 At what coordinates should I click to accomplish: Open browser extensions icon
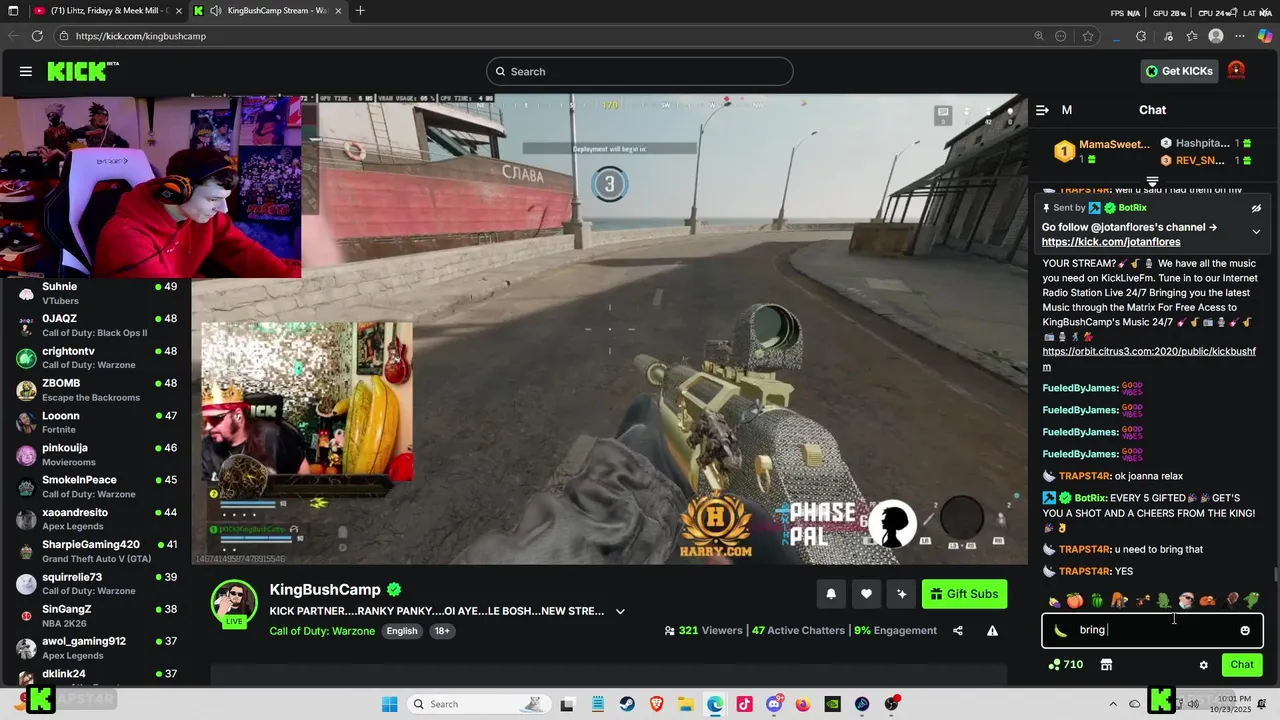point(1141,36)
